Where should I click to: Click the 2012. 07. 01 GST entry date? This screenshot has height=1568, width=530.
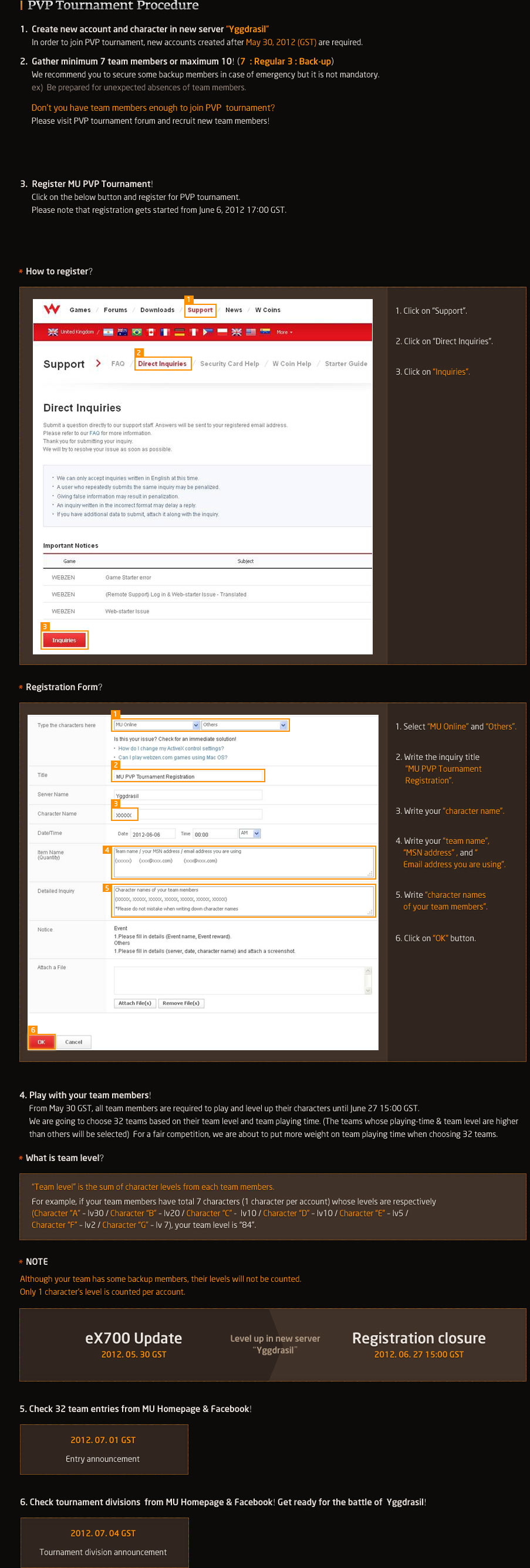pos(103,1440)
